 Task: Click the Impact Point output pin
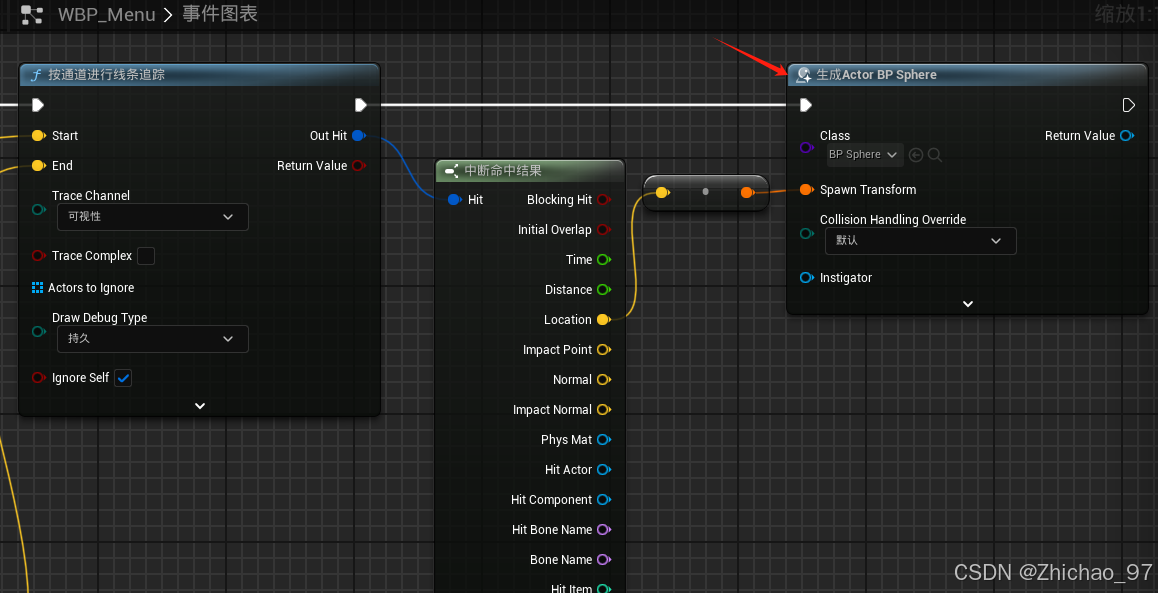tap(603, 349)
